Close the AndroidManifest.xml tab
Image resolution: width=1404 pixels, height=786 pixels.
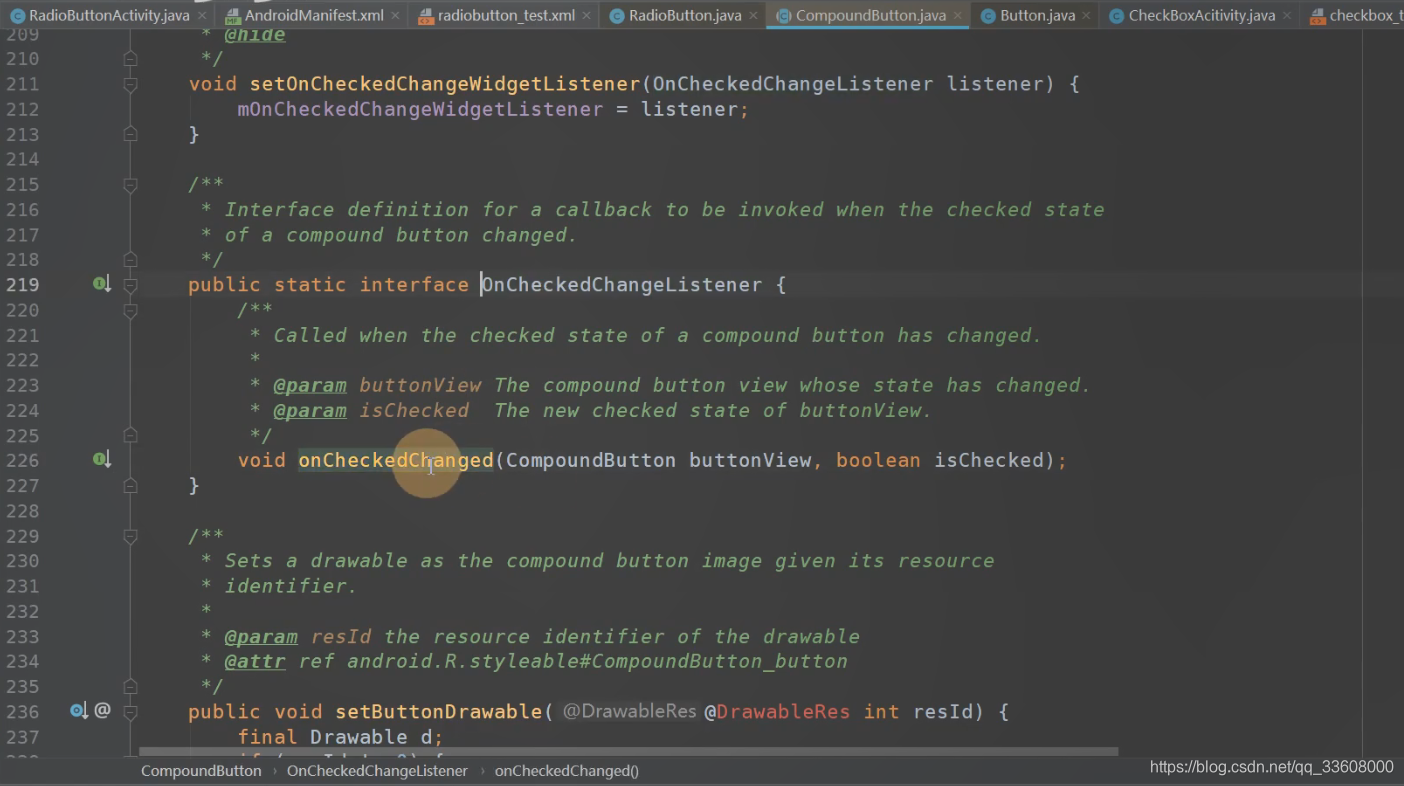pyautogui.click(x=394, y=16)
